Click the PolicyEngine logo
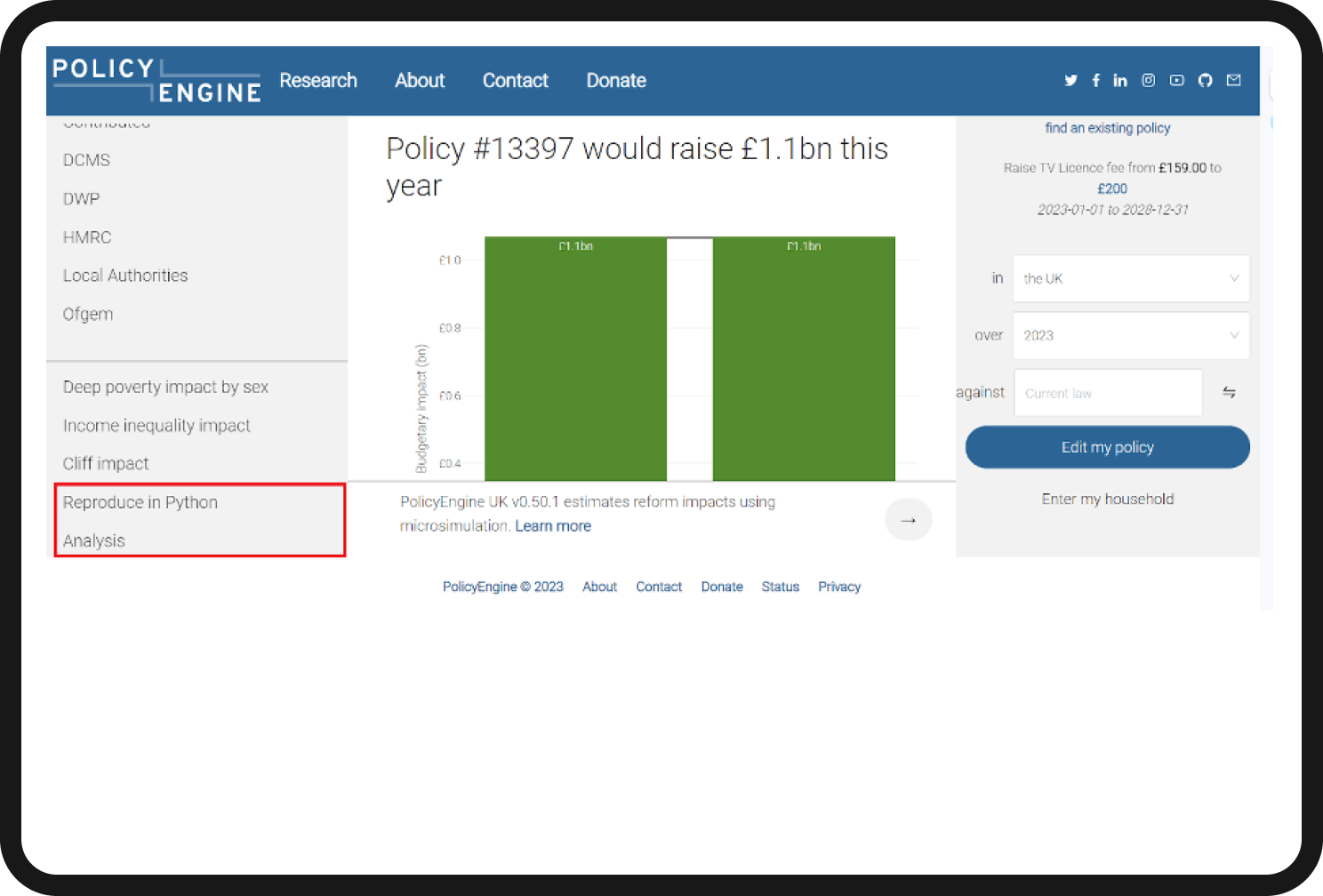1323x896 pixels. [x=156, y=81]
